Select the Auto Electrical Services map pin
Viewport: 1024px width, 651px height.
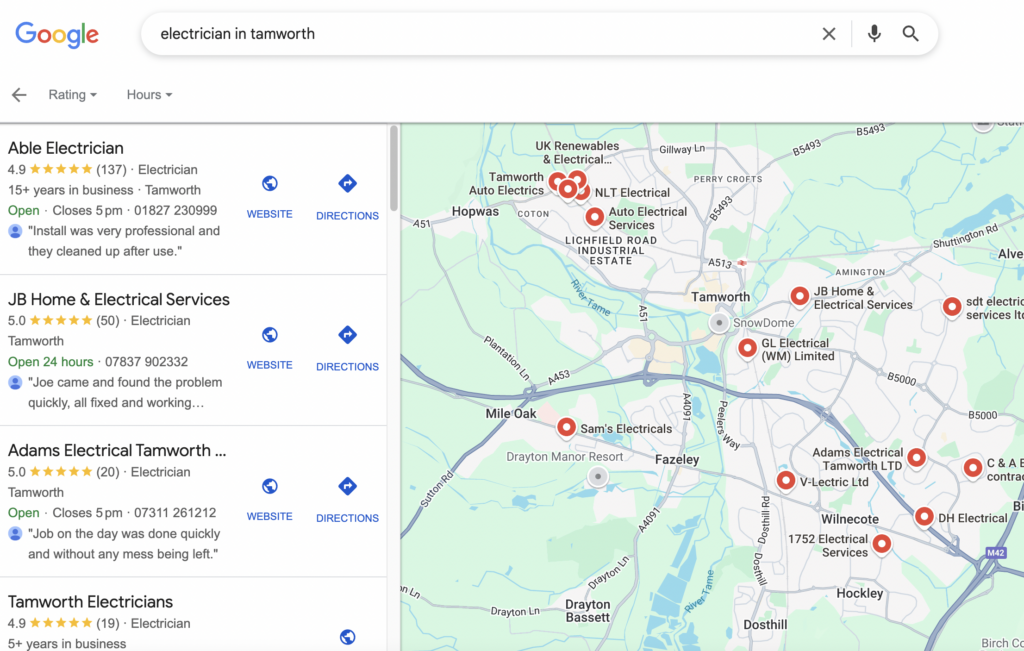594,216
